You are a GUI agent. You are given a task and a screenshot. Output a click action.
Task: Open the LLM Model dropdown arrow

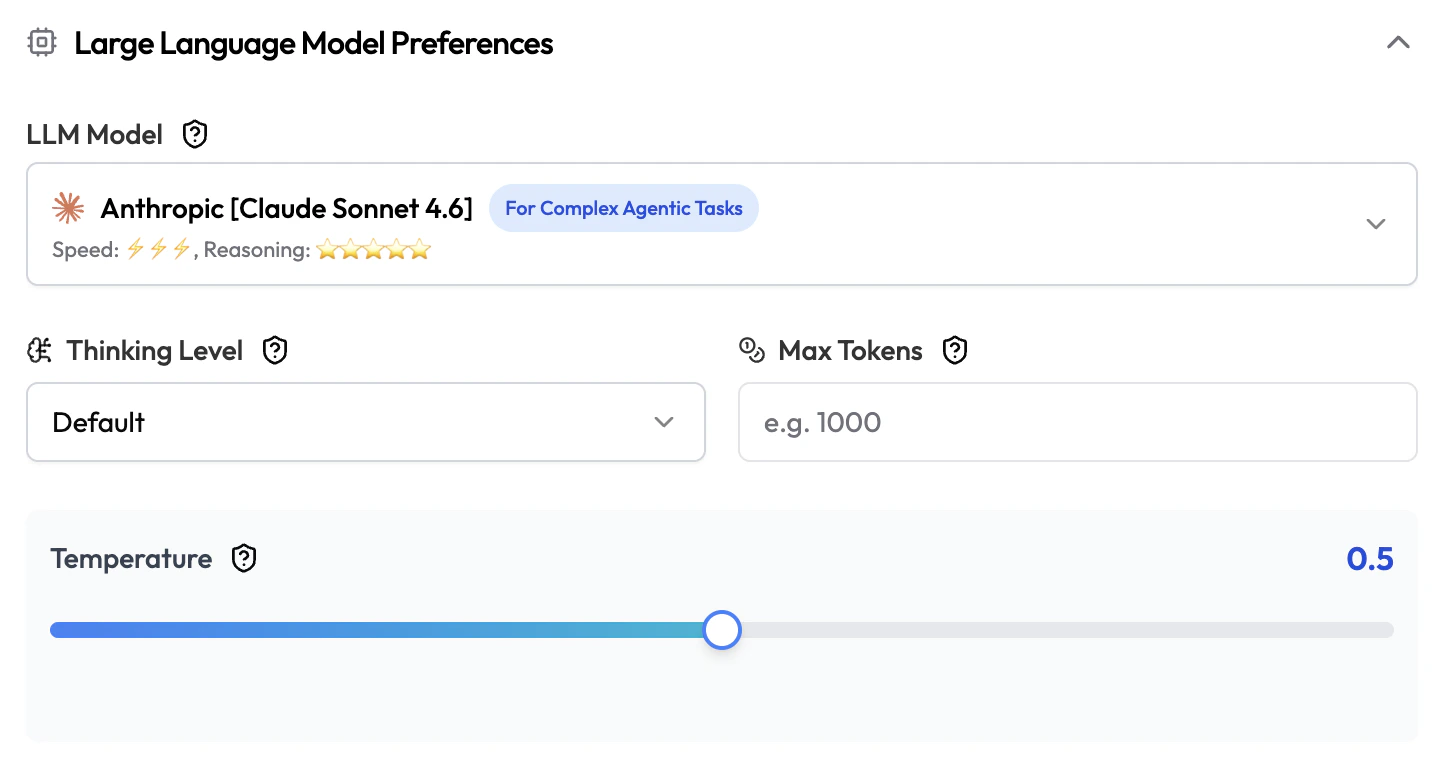pyautogui.click(x=1376, y=224)
